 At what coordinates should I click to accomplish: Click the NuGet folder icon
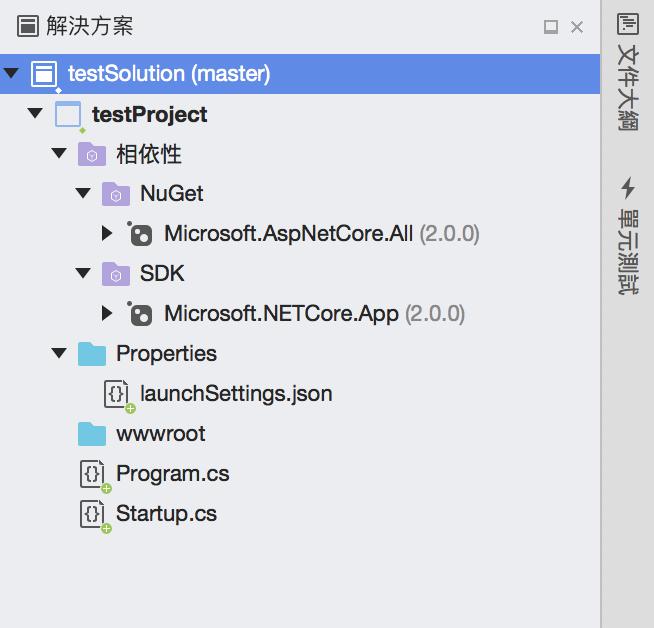pos(116,194)
